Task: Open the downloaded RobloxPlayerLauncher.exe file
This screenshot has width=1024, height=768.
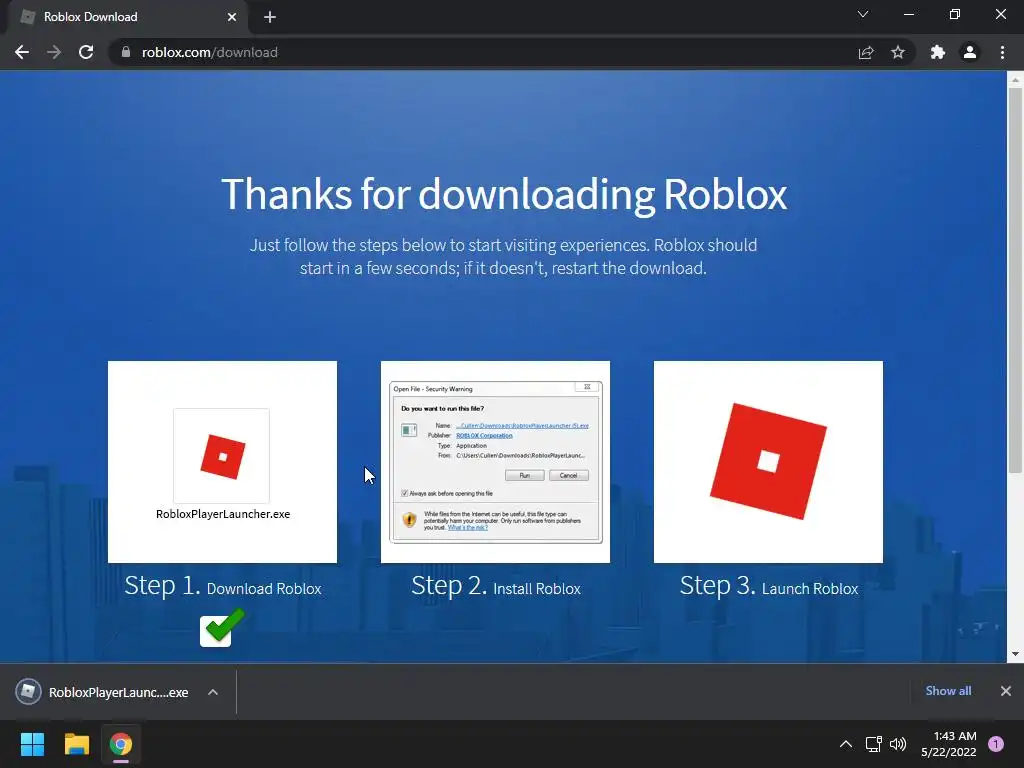Action: [102, 692]
